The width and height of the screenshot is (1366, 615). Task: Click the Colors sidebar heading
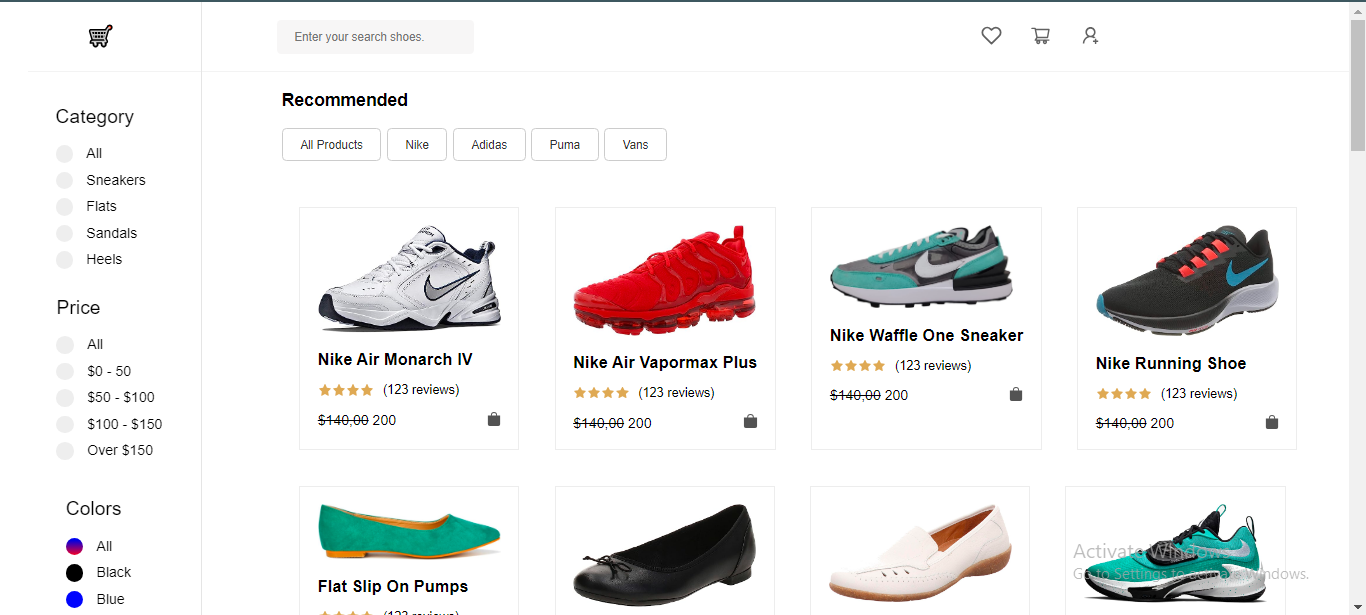94,509
